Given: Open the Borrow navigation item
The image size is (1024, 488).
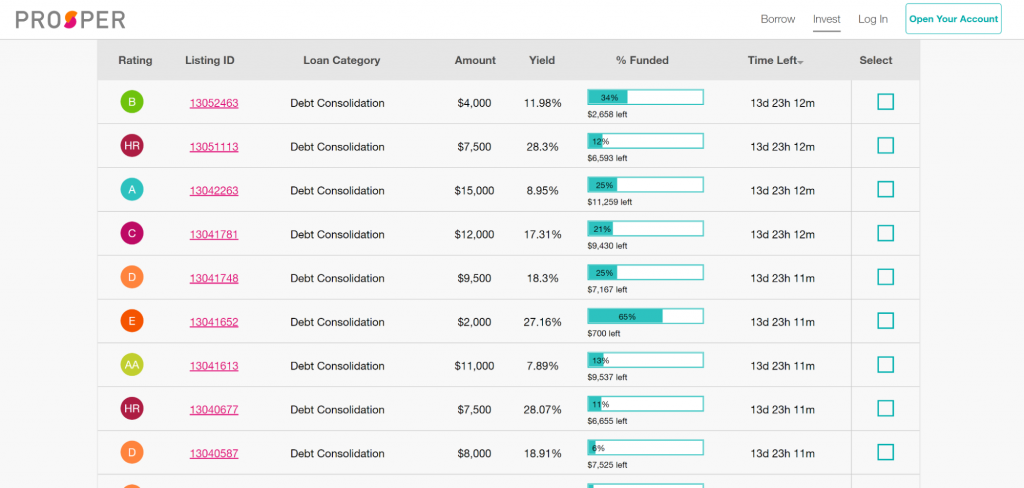Looking at the screenshot, I should [x=778, y=20].
